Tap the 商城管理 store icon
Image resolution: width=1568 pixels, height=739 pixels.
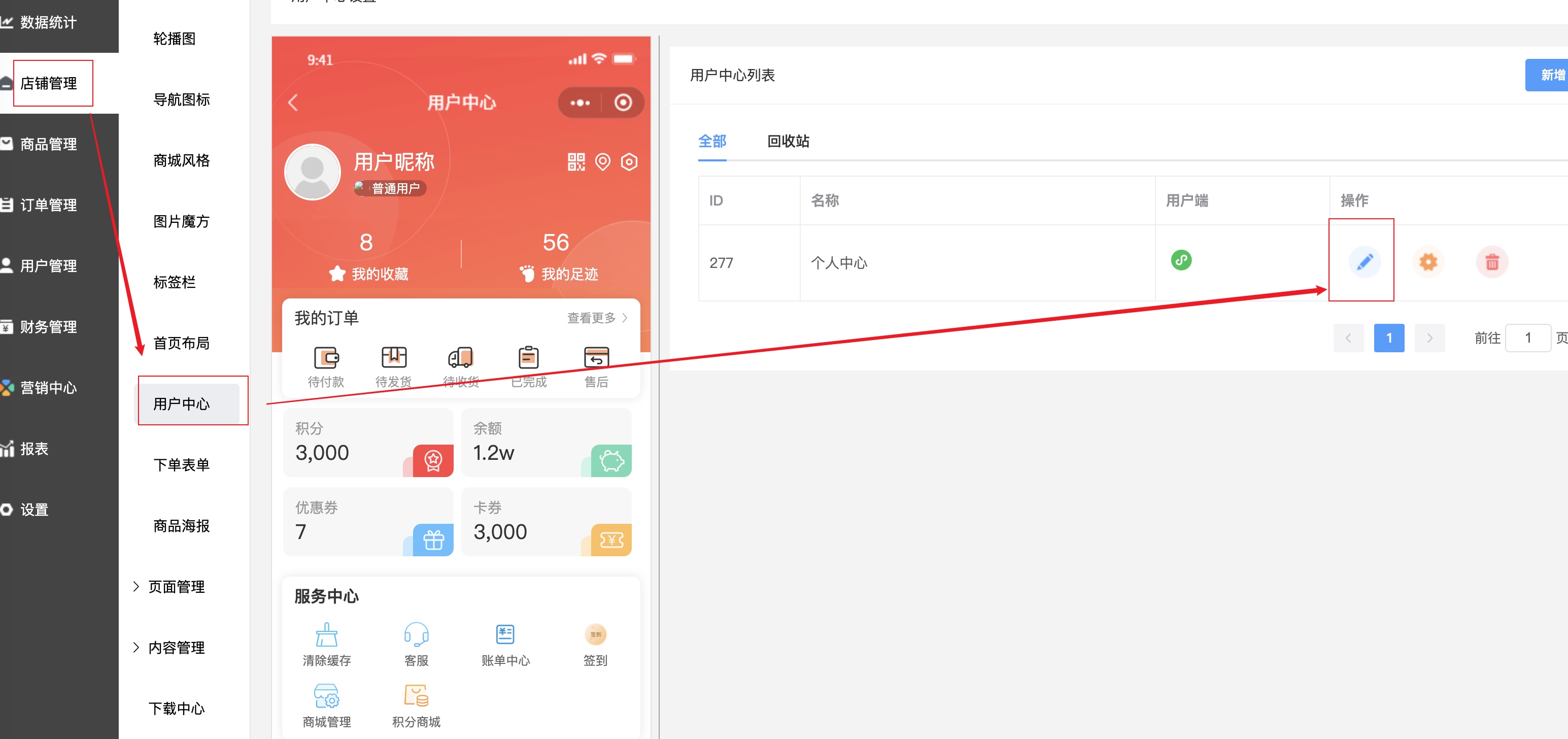click(327, 696)
